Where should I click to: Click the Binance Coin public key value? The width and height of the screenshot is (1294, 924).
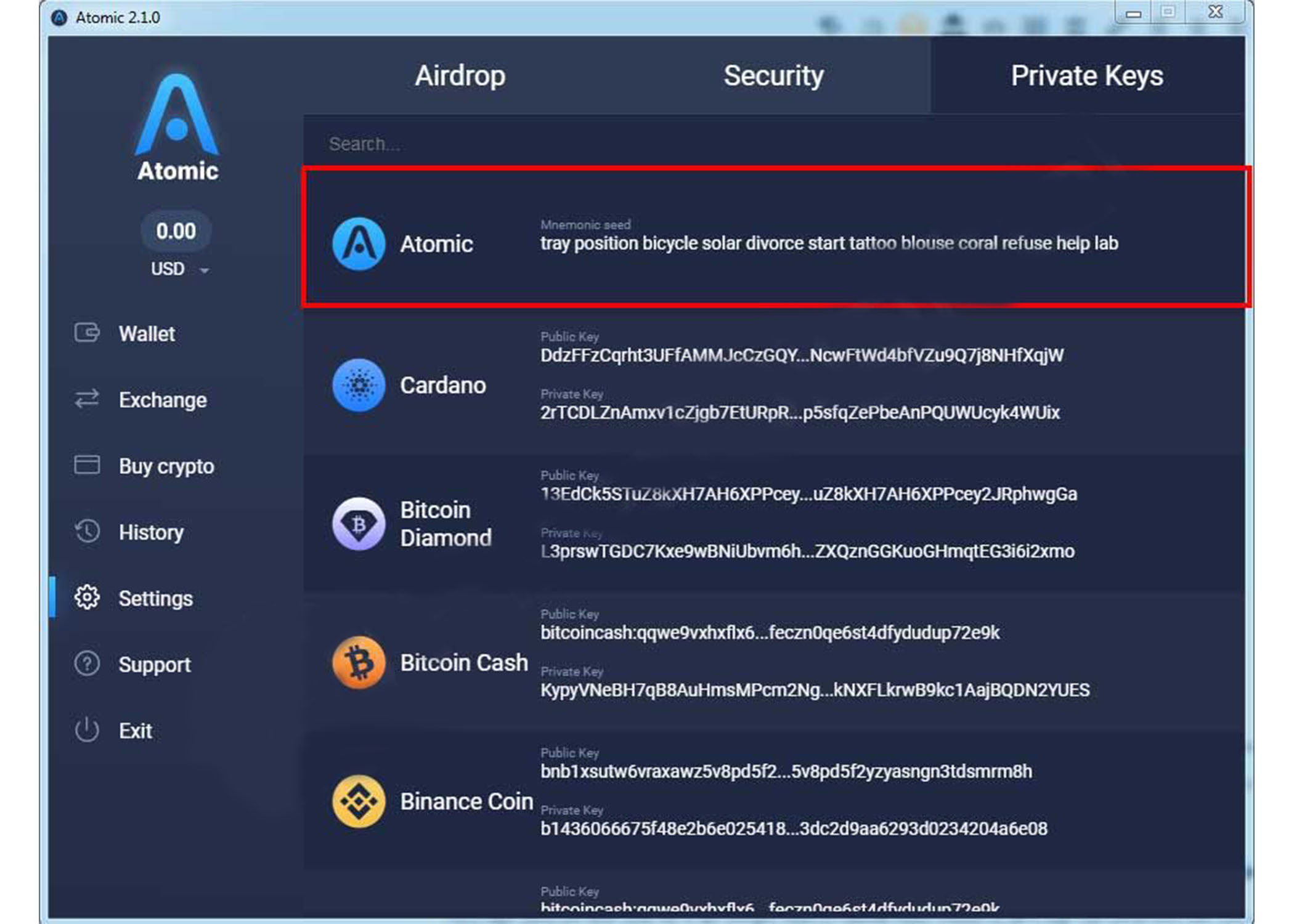[786, 771]
